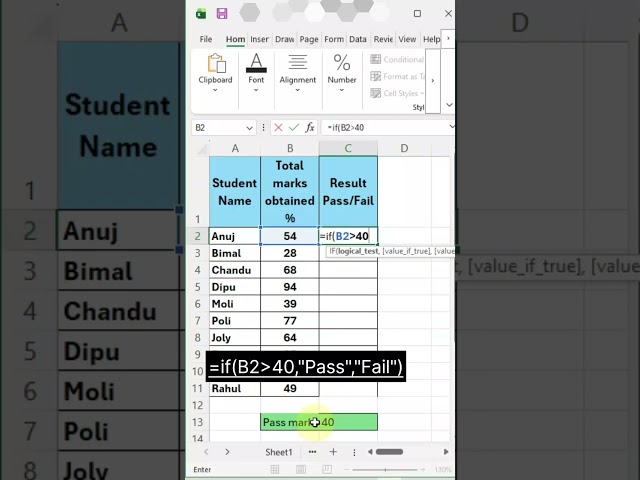Select cell containing Dipu
This screenshot has height=480, width=640.
click(235, 287)
